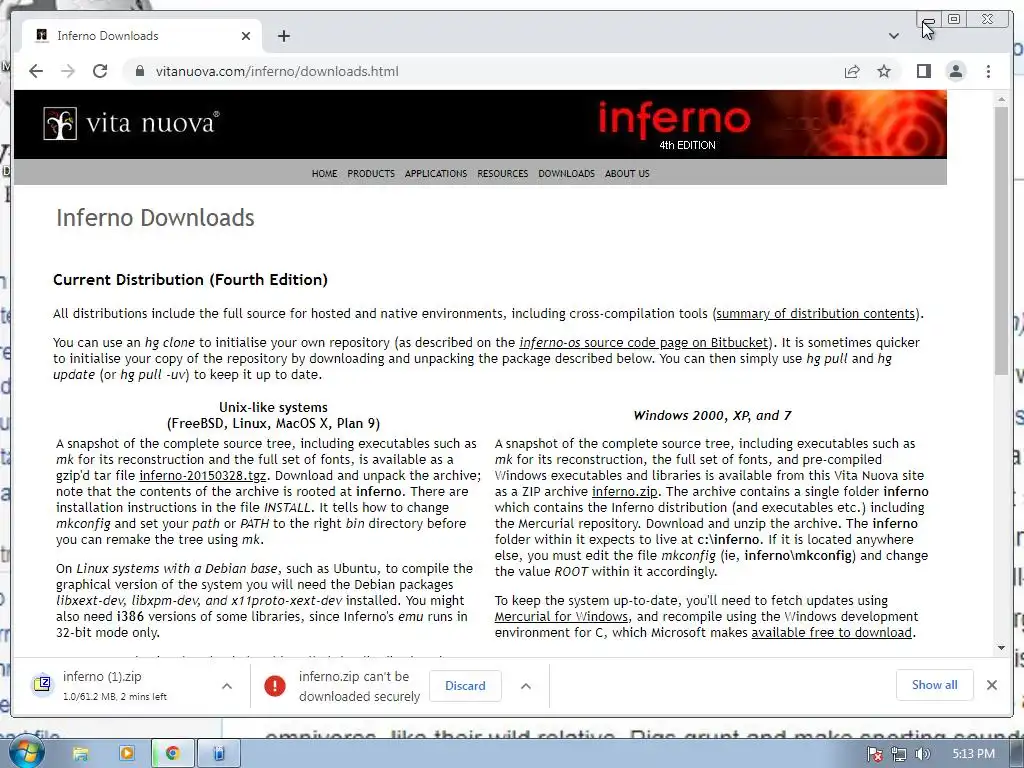Open the ABOUT US menu item

(627, 174)
